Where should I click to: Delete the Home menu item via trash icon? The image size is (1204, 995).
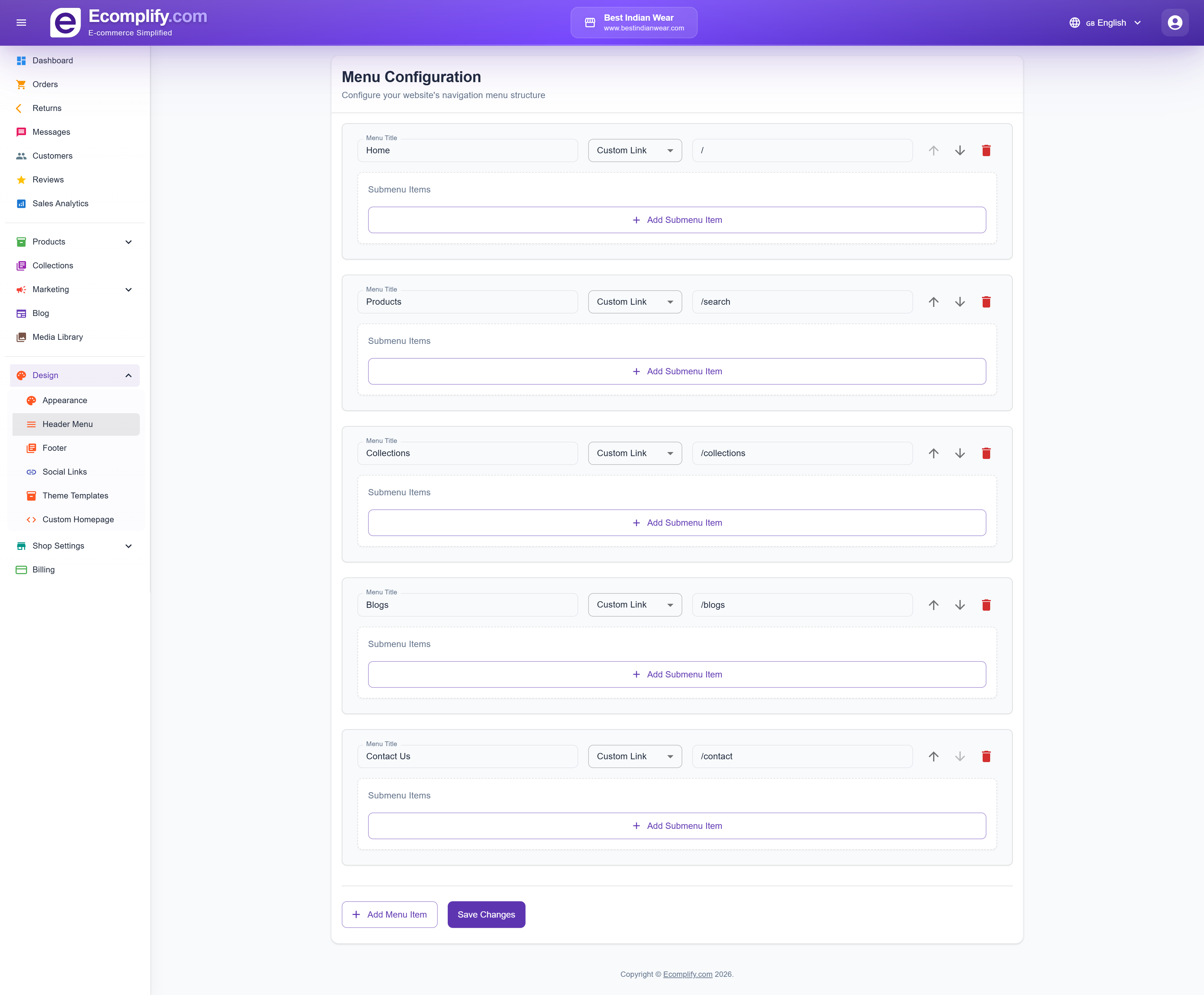987,150
